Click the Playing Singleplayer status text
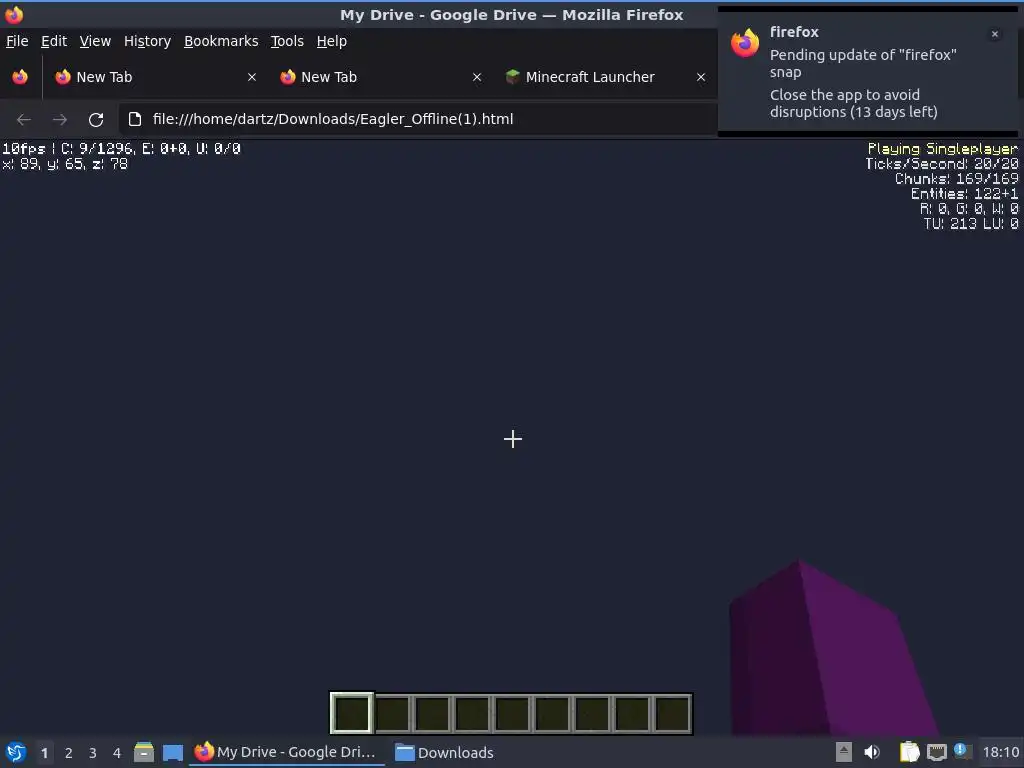Image resolution: width=1024 pixels, height=768 pixels. (942, 149)
